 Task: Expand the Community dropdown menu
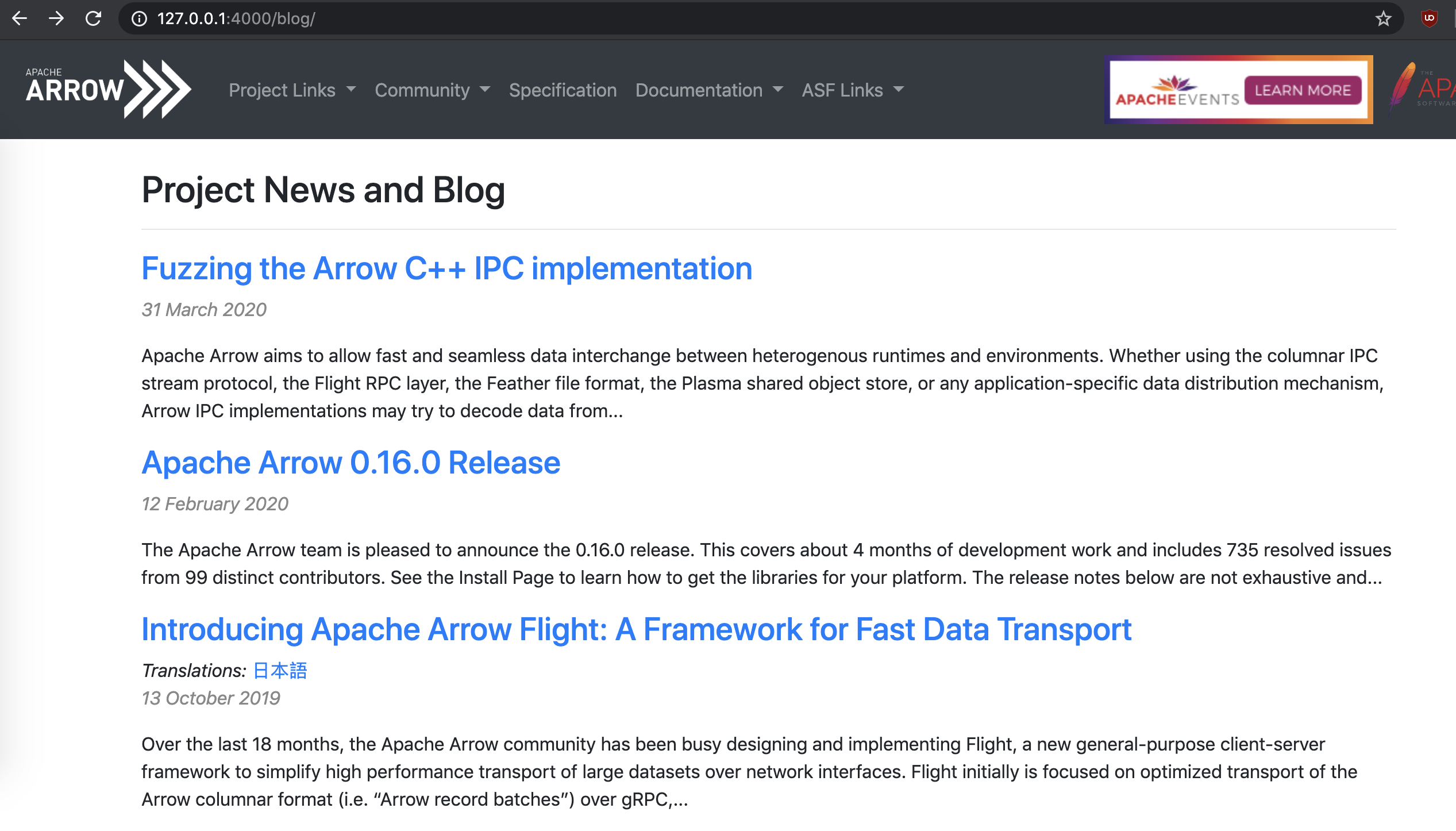432,90
